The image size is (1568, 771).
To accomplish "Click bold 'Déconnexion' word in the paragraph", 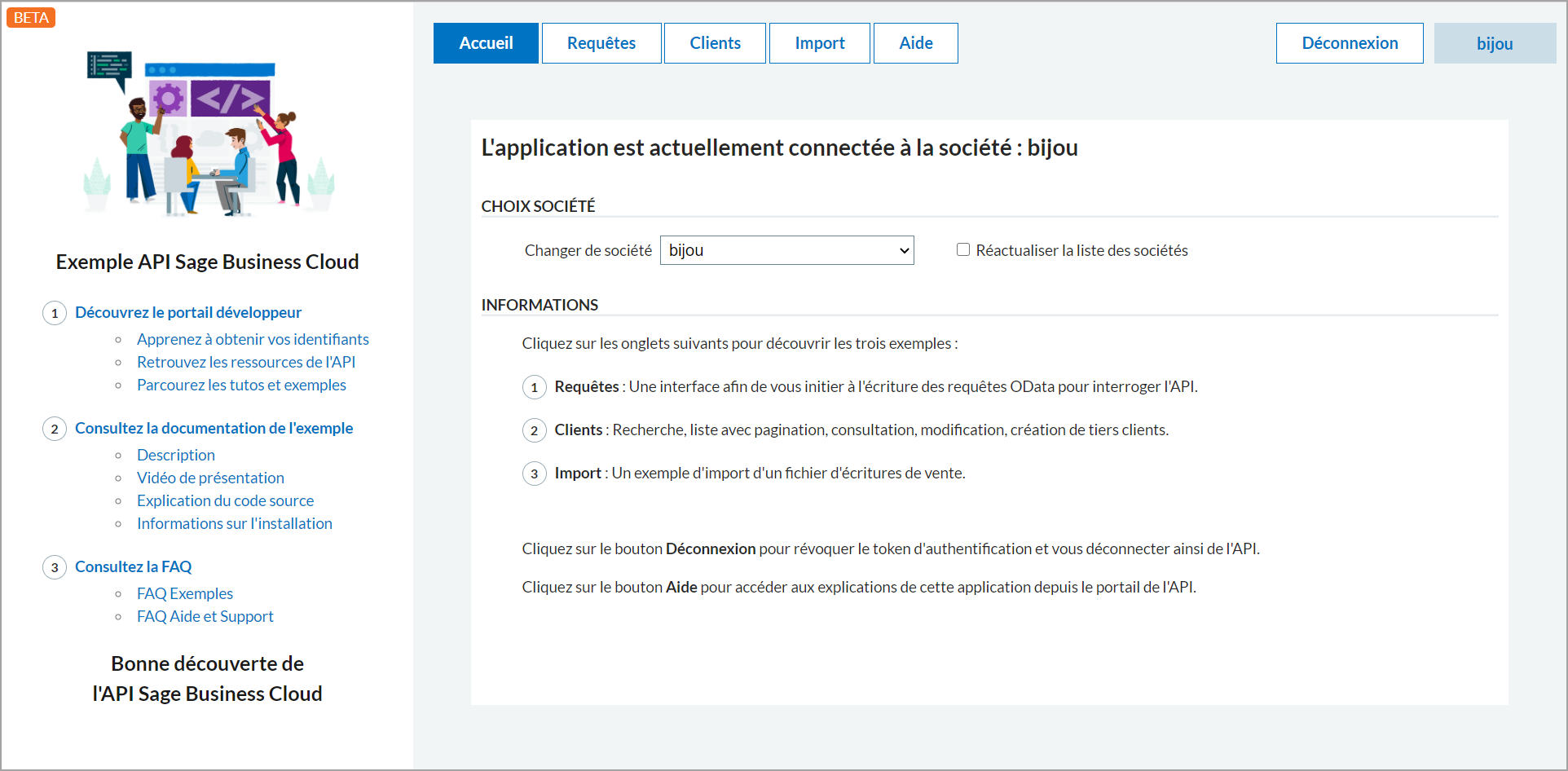I will click(x=711, y=549).
